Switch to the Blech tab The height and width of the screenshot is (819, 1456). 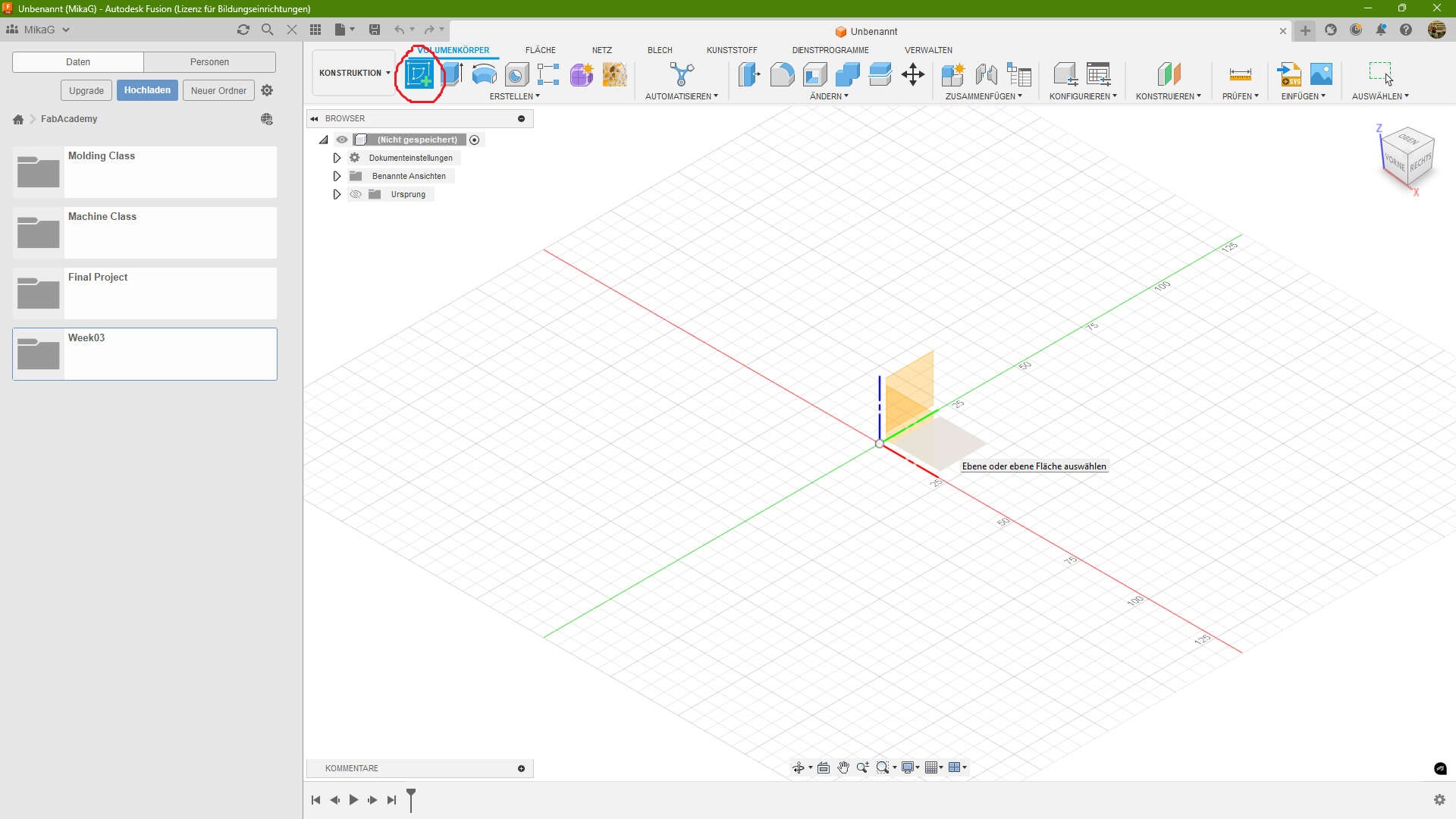[x=660, y=50]
